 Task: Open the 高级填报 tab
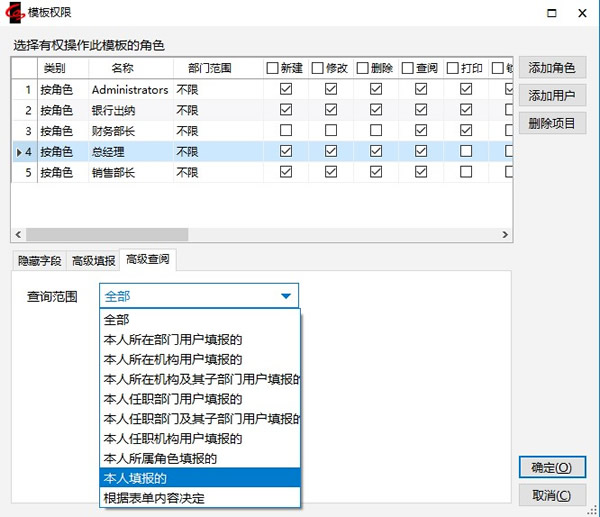(x=92, y=261)
